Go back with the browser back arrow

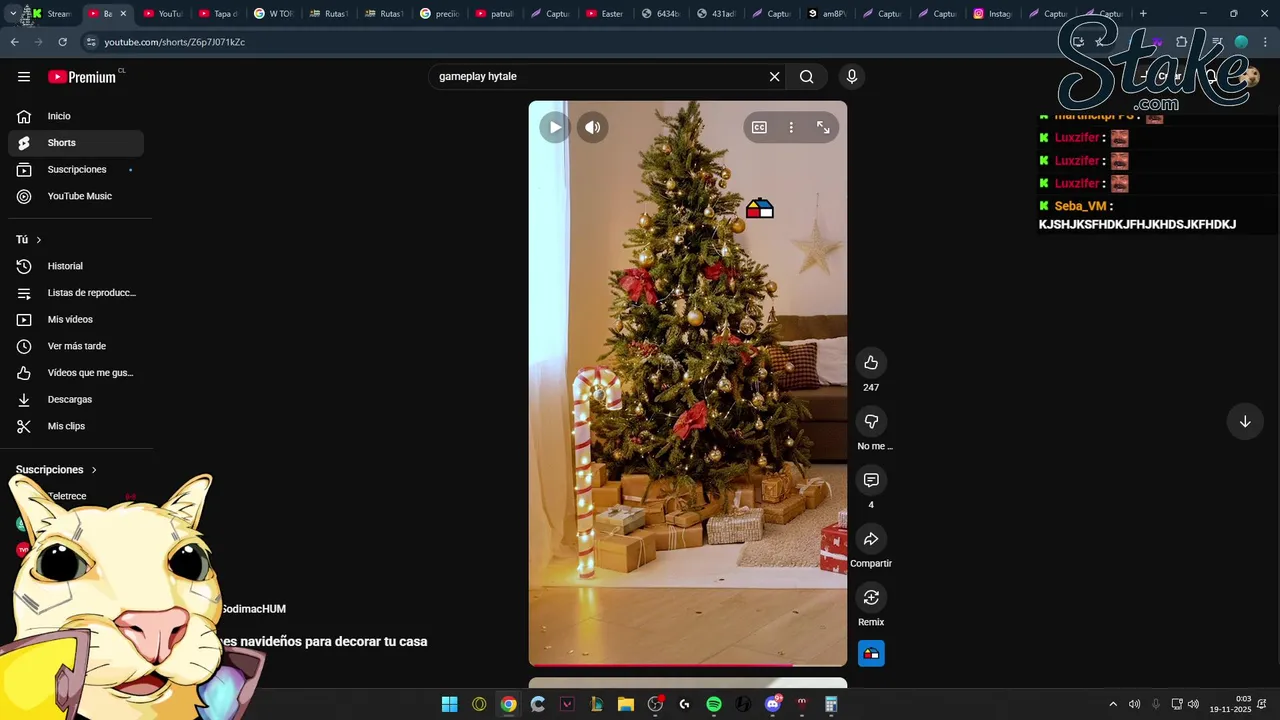click(x=14, y=42)
